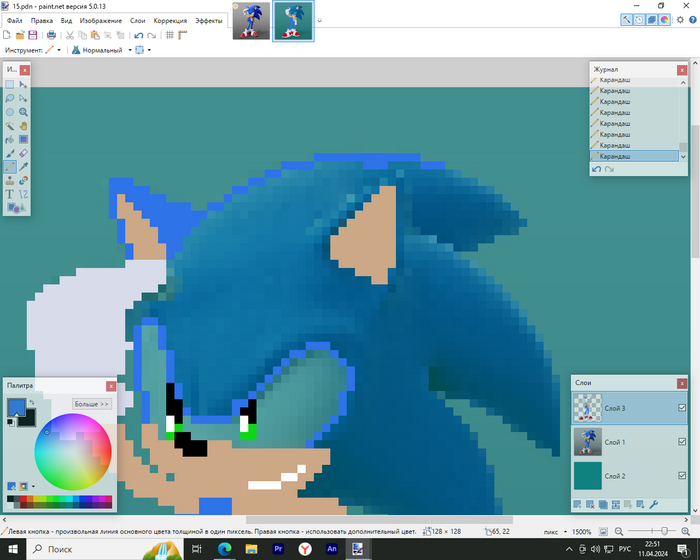
Task: Switch to the first Sonic image thumbnail
Action: [251, 21]
